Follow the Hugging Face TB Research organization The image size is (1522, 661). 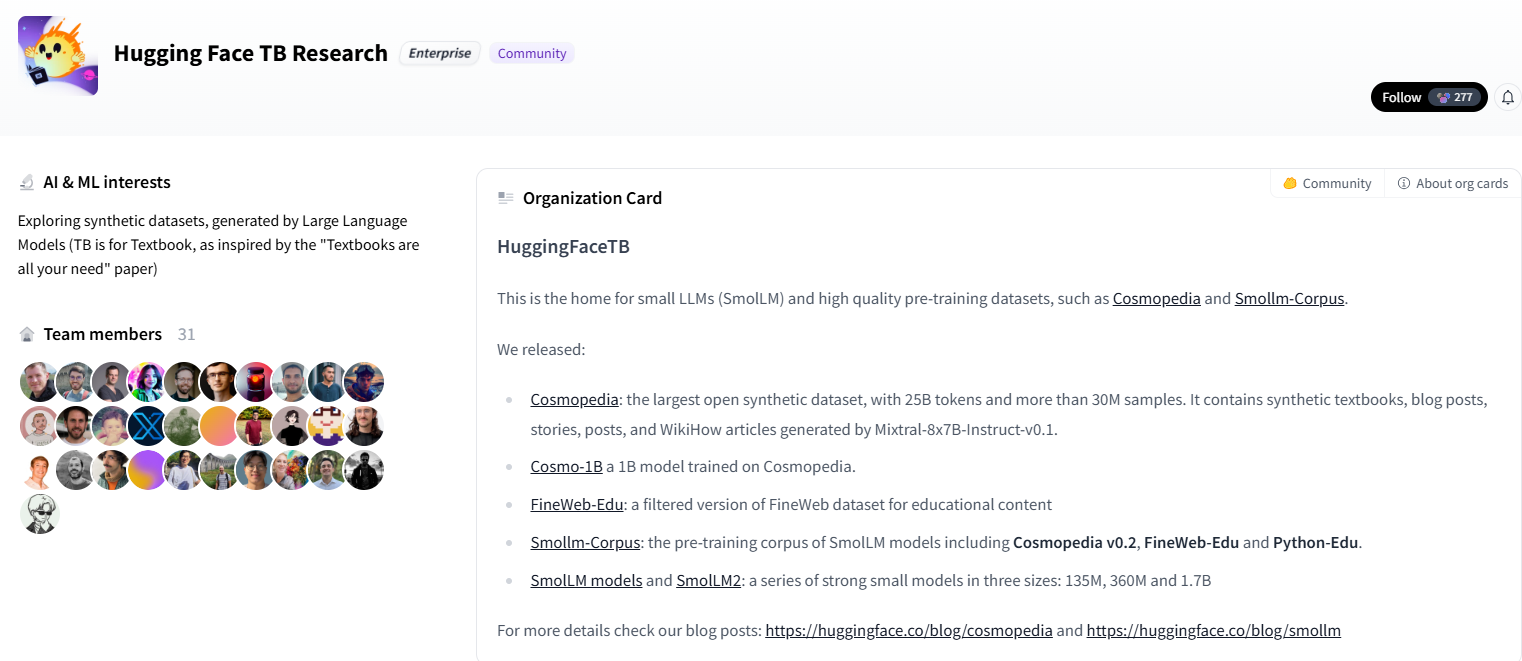(1429, 97)
